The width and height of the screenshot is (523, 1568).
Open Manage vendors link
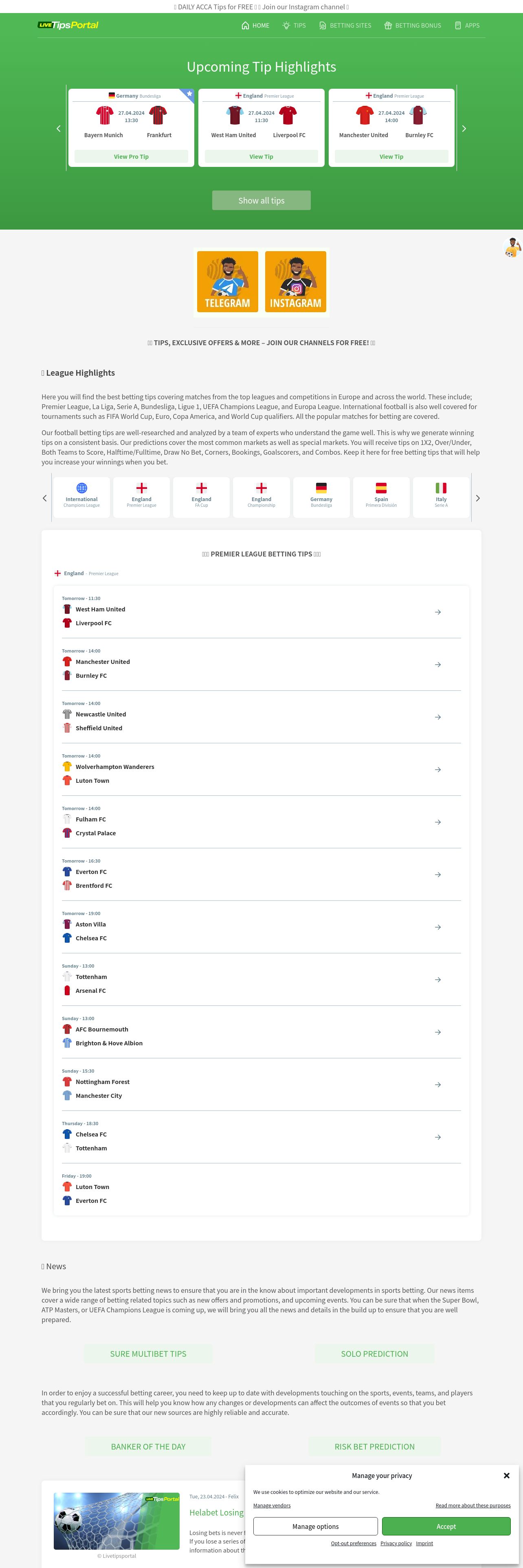click(272, 1505)
